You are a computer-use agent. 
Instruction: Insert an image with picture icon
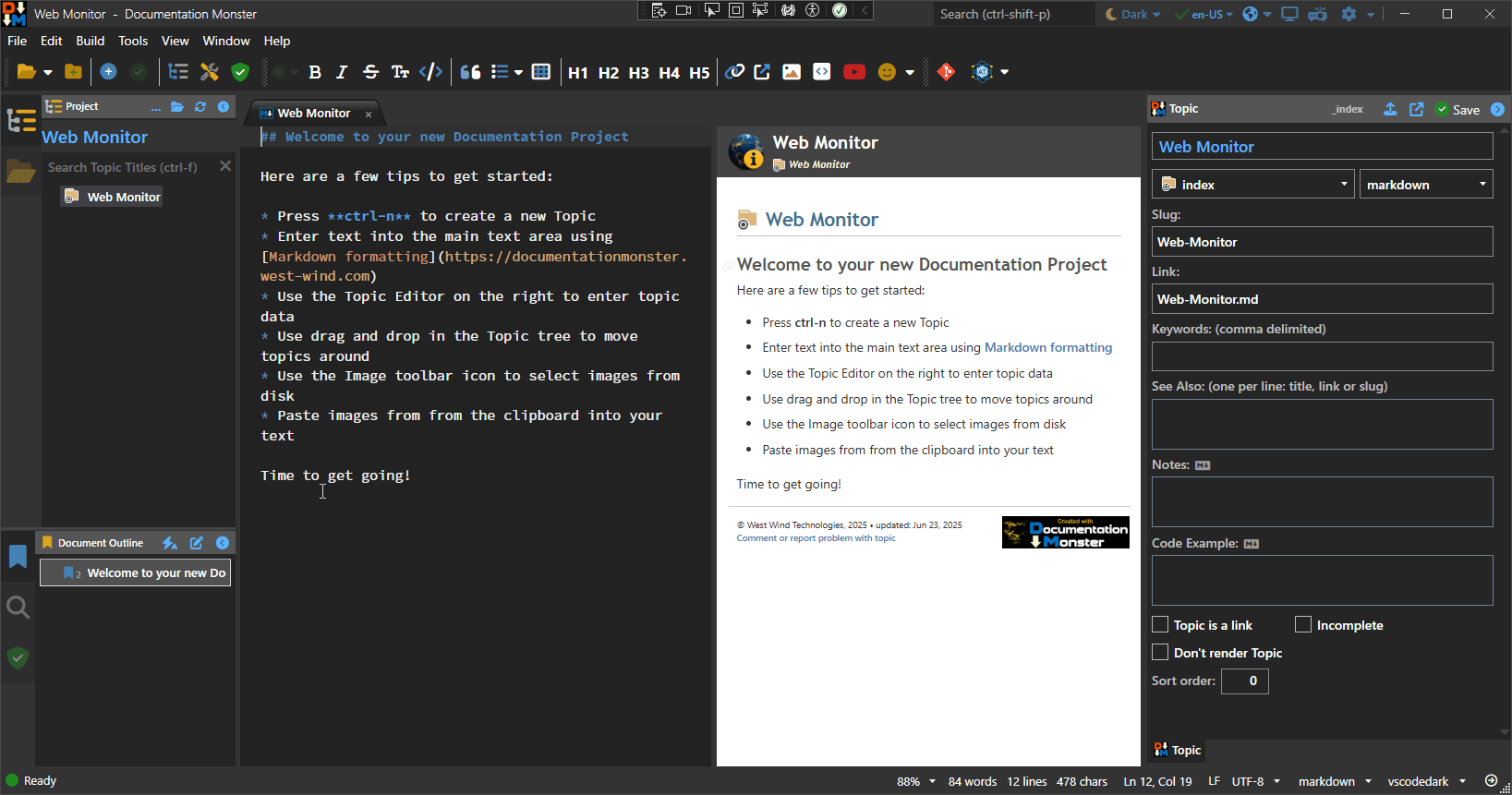(x=792, y=72)
